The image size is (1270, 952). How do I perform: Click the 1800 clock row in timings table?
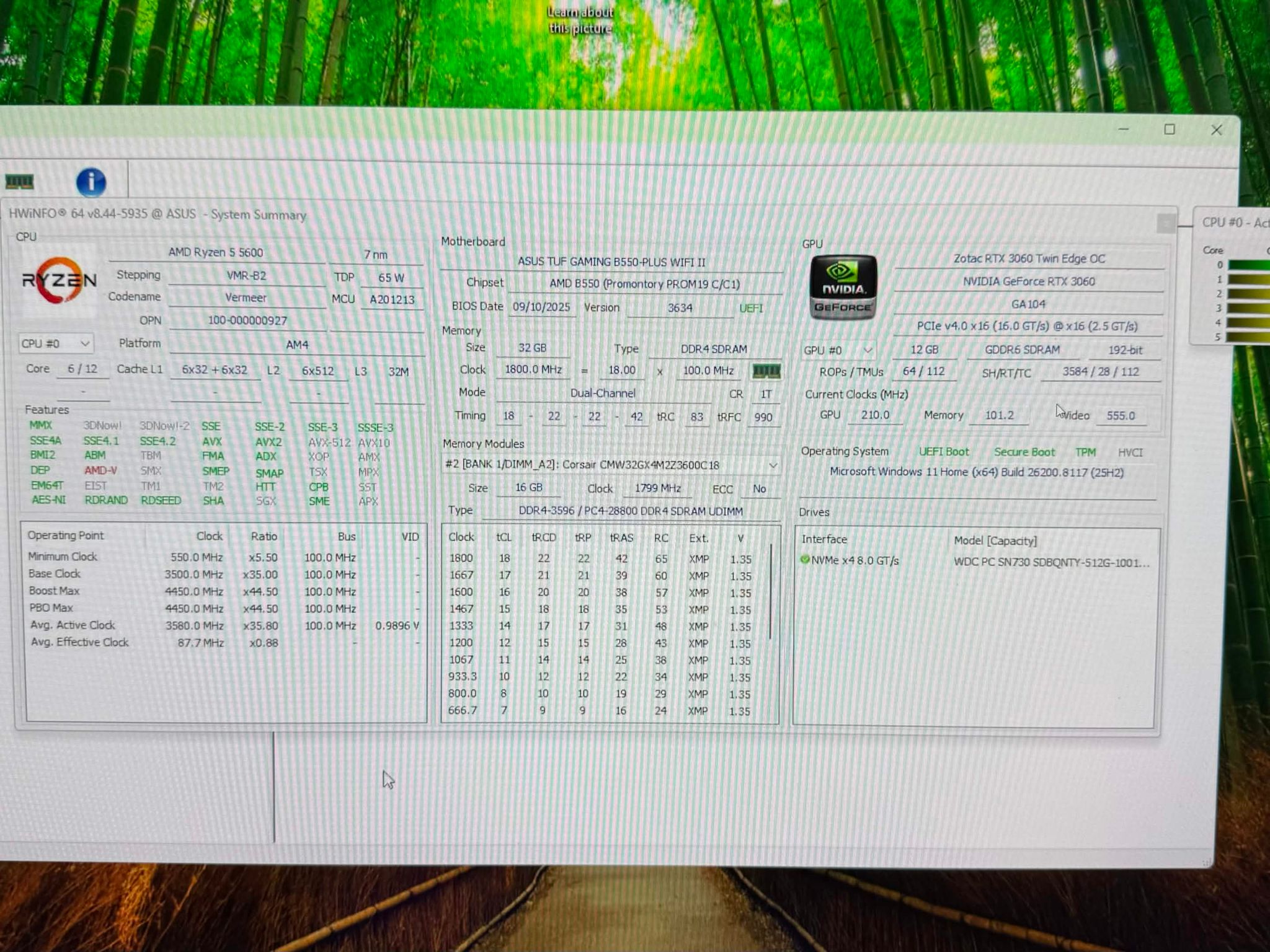(600, 558)
